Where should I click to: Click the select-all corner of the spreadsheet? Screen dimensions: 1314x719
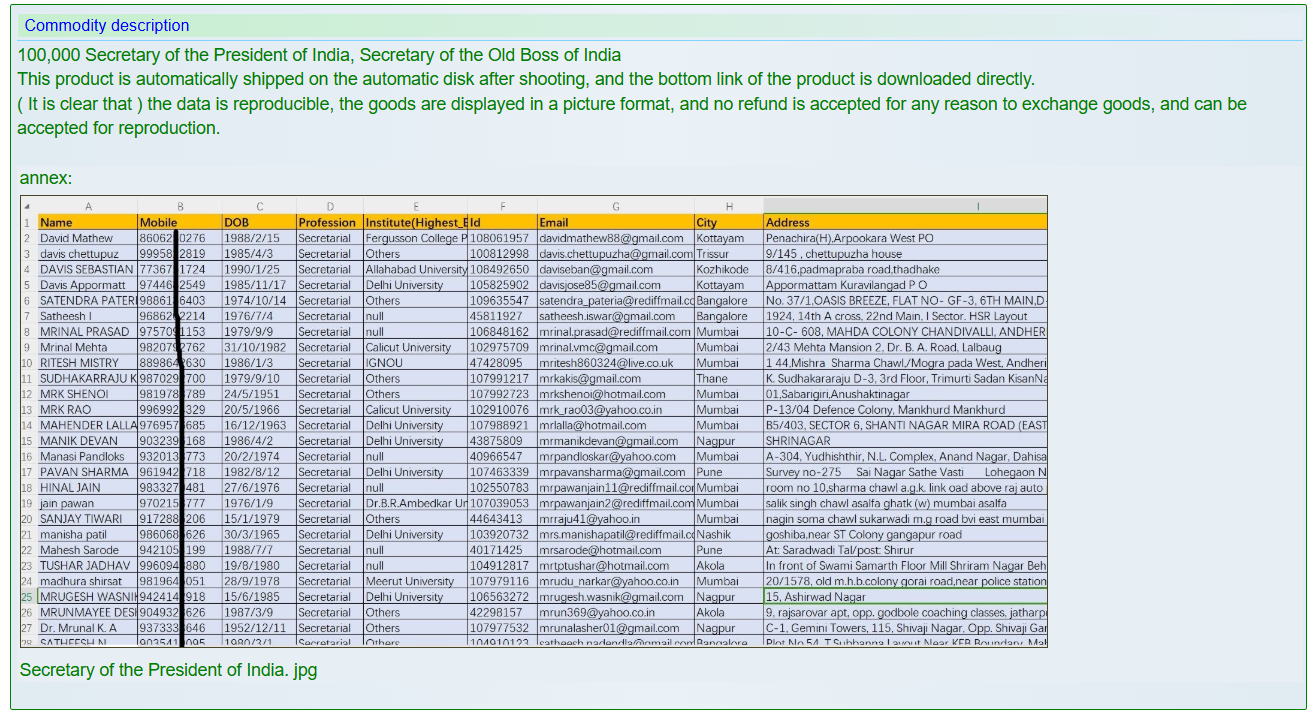pos(27,207)
